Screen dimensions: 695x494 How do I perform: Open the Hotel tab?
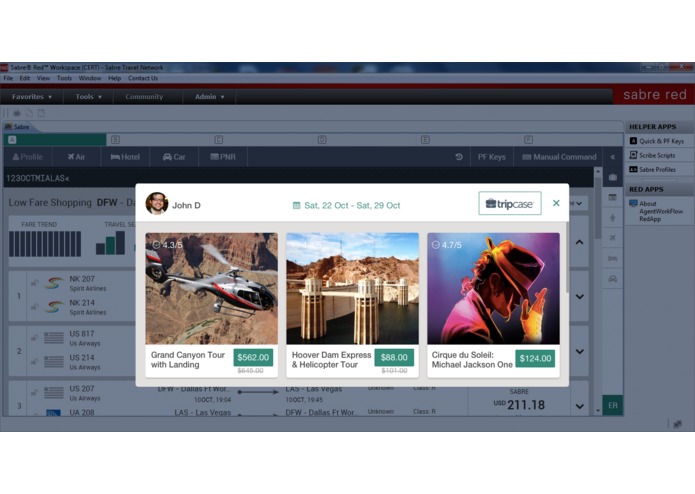(x=125, y=157)
